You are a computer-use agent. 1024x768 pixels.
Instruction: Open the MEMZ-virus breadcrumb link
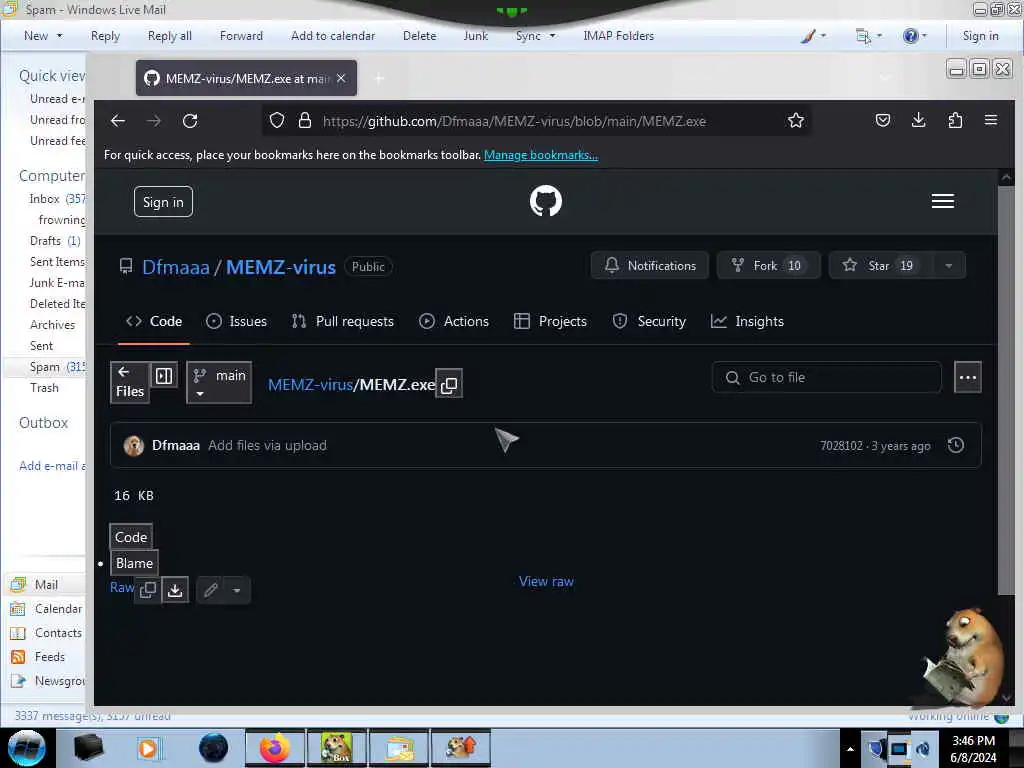click(x=310, y=385)
